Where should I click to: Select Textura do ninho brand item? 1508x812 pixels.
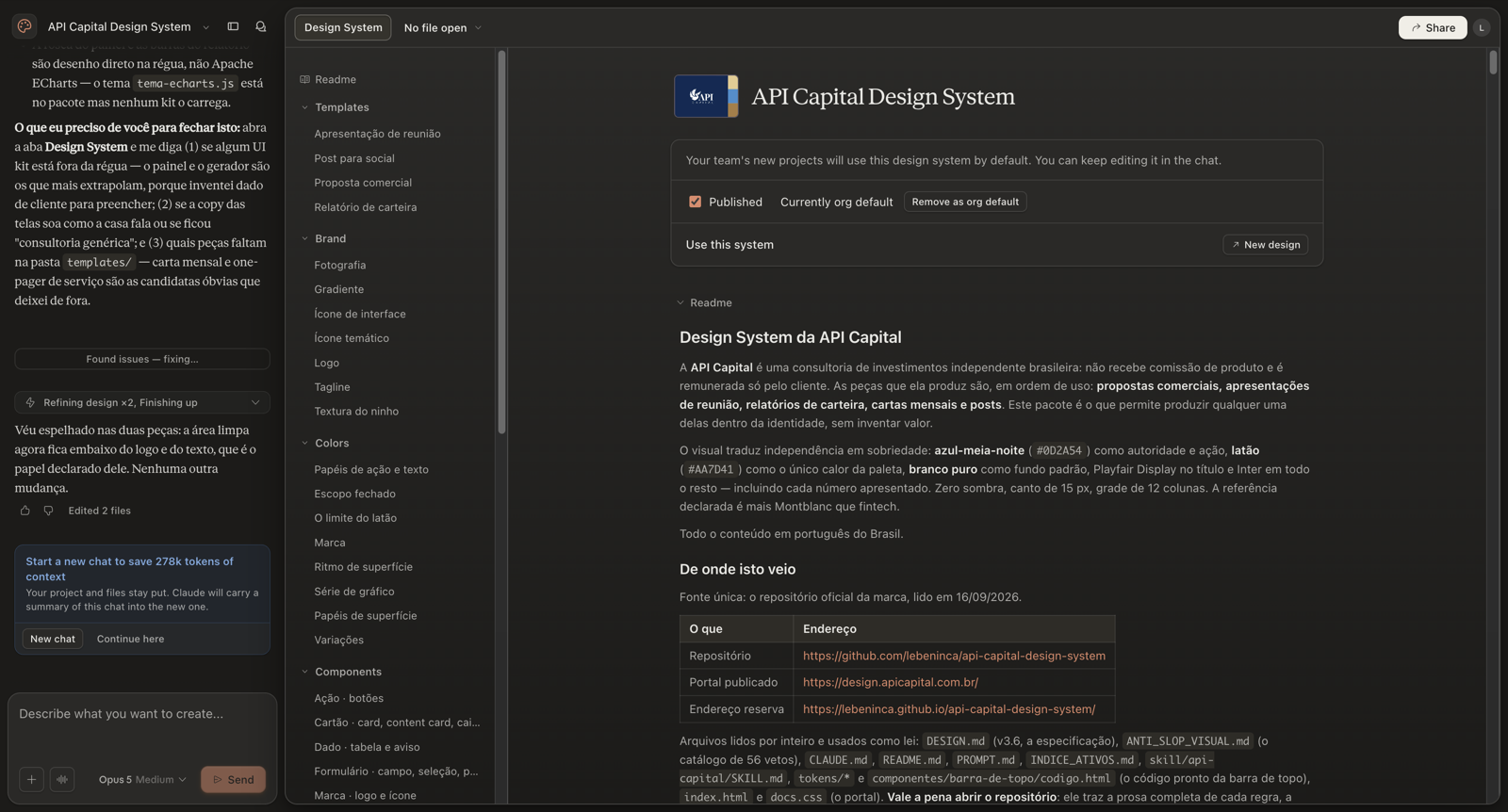(x=356, y=411)
